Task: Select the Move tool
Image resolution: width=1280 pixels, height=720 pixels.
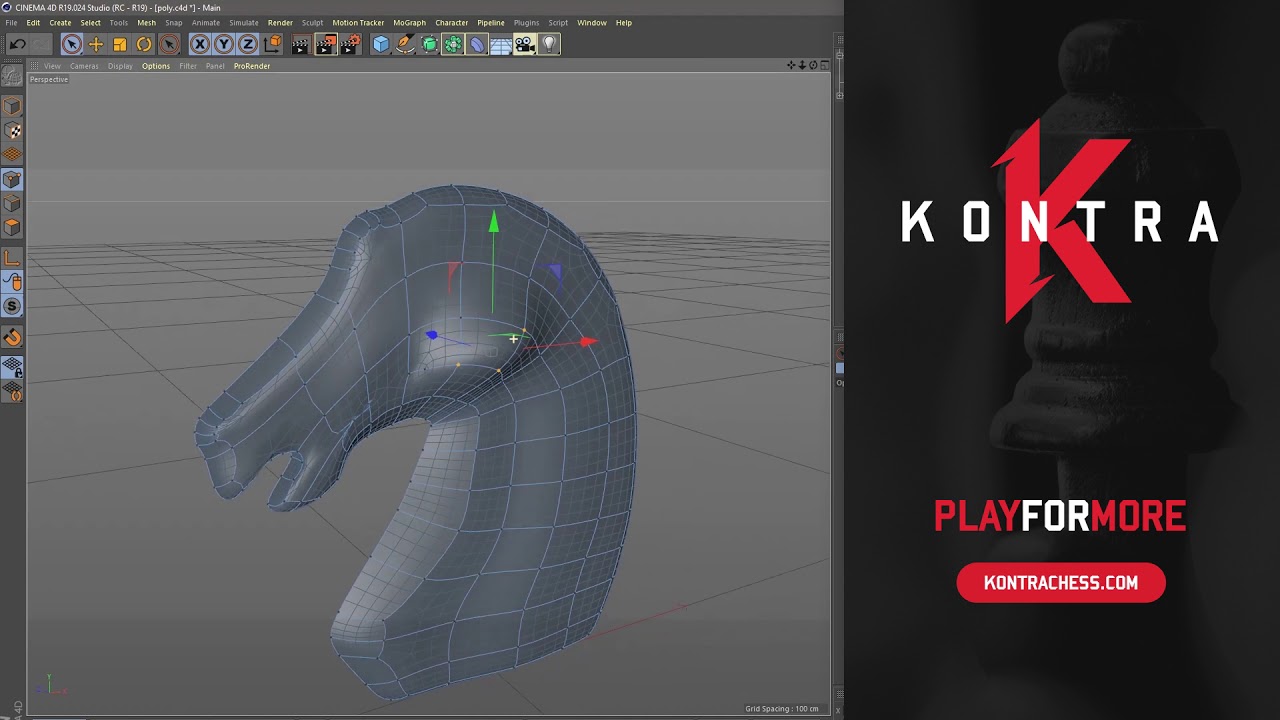Action: coord(96,44)
